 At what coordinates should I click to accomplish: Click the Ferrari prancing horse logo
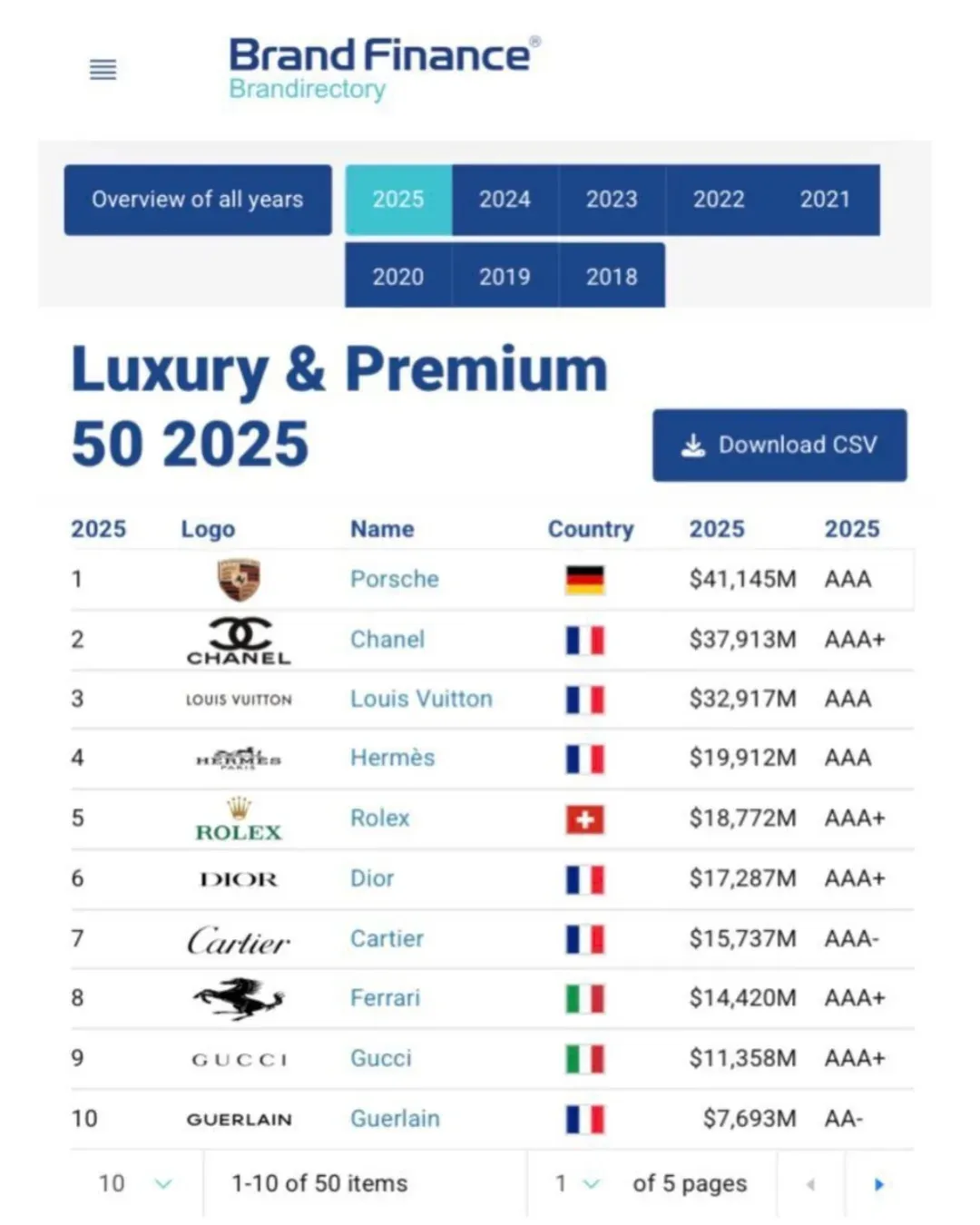point(239,998)
